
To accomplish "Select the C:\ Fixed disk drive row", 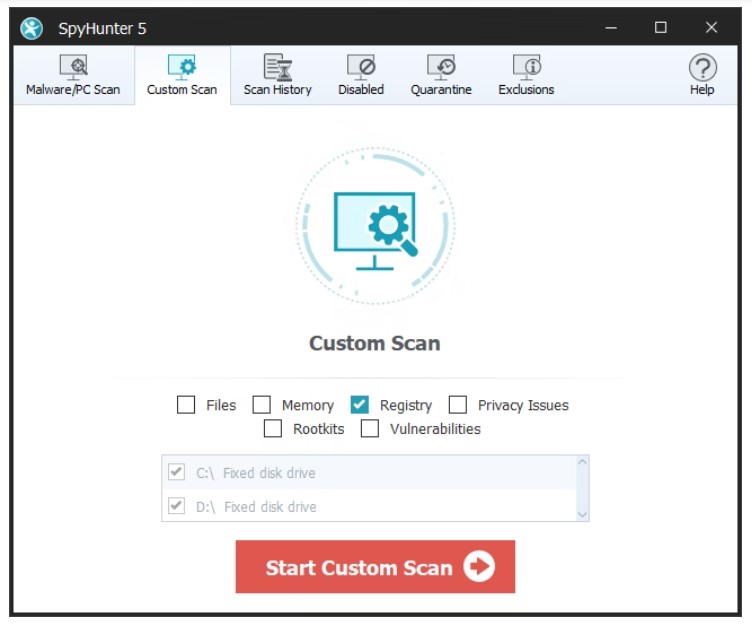I will [x=369, y=472].
